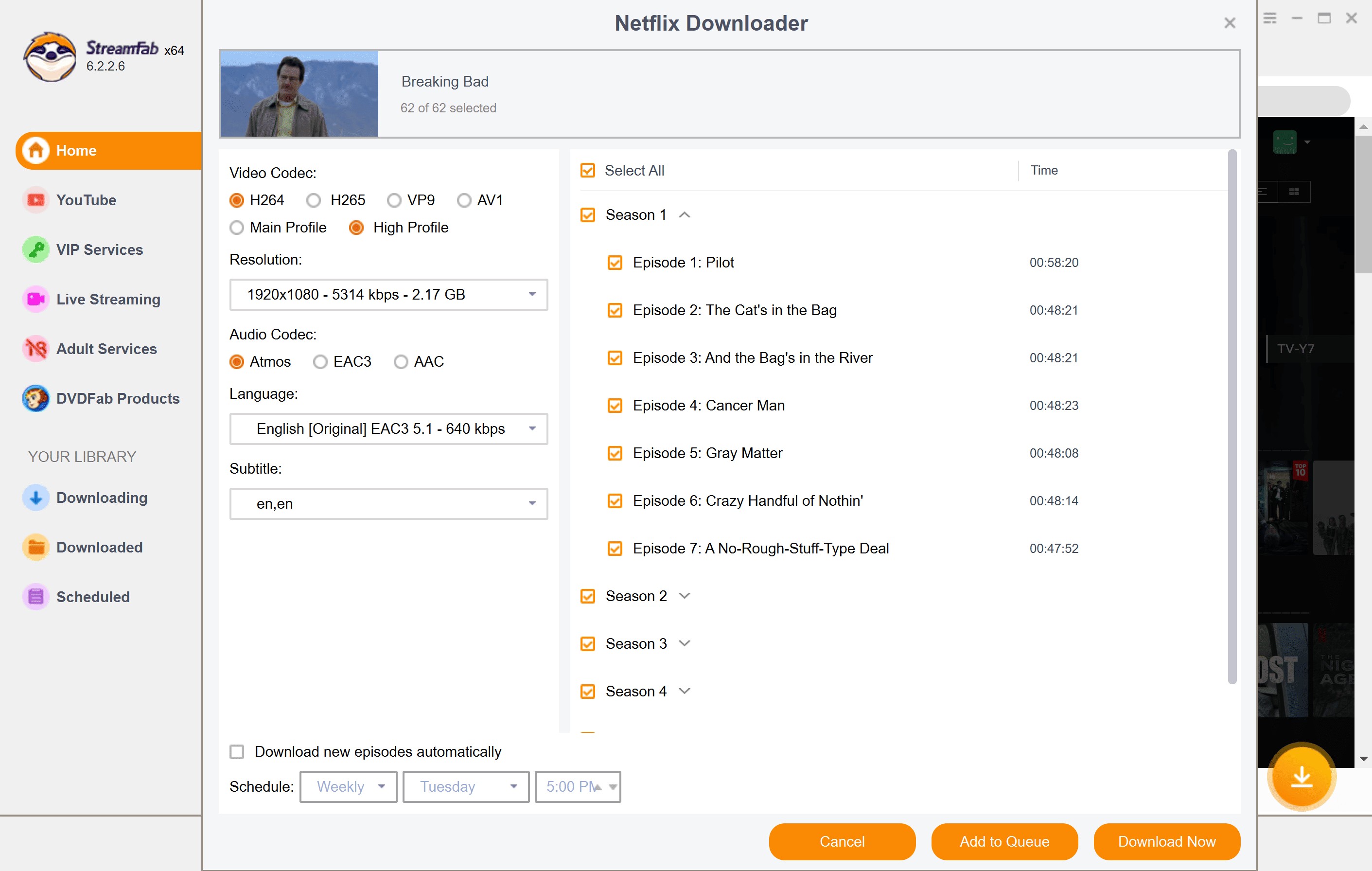Image resolution: width=1372 pixels, height=871 pixels.
Task: Select H264 video codec
Action: pos(236,201)
